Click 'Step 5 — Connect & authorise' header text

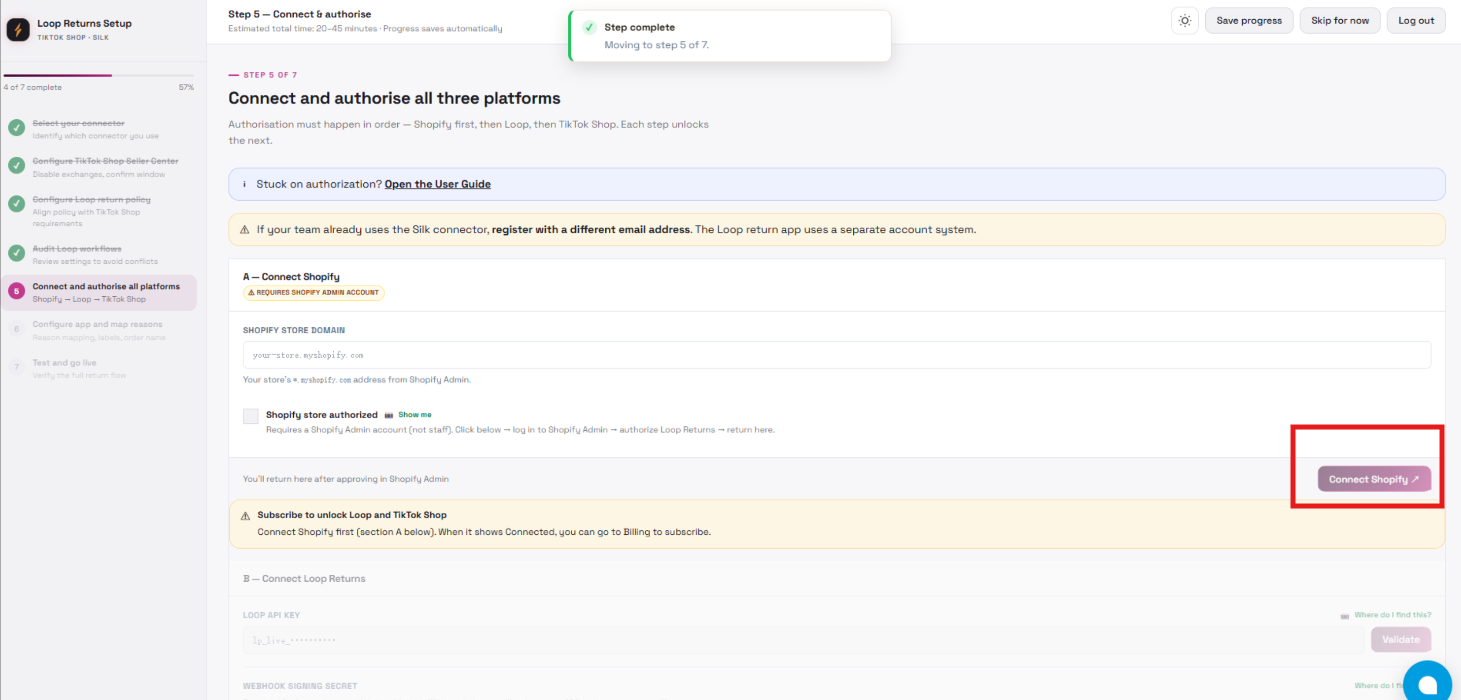300,14
